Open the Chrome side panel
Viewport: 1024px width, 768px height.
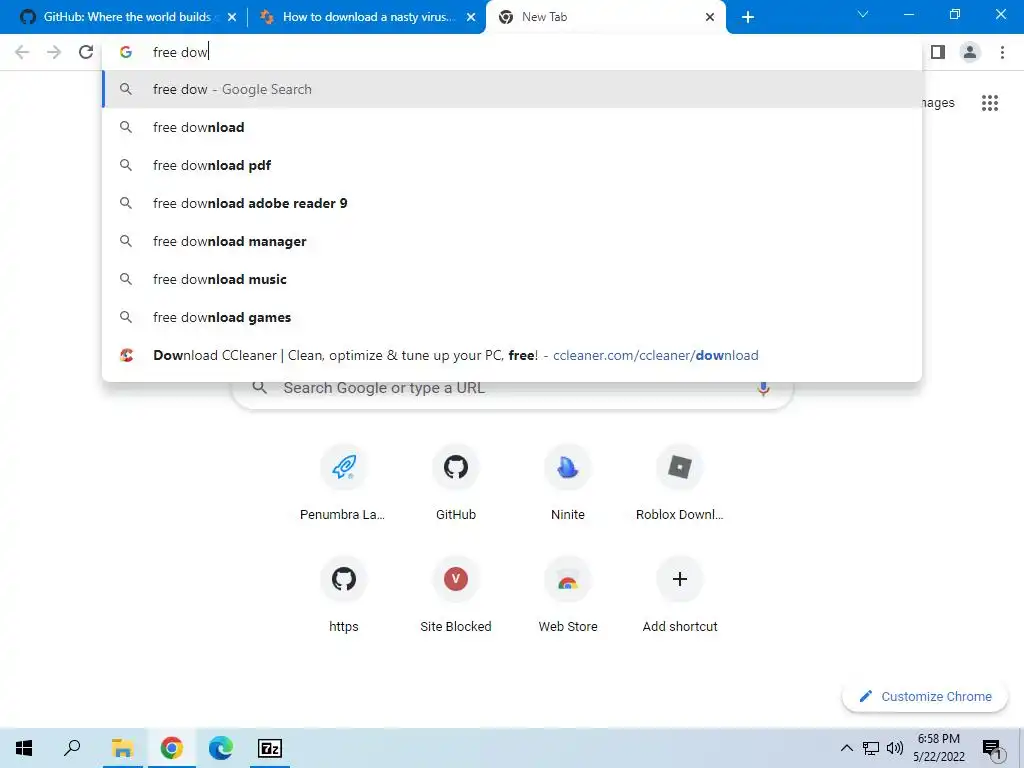[x=938, y=52]
